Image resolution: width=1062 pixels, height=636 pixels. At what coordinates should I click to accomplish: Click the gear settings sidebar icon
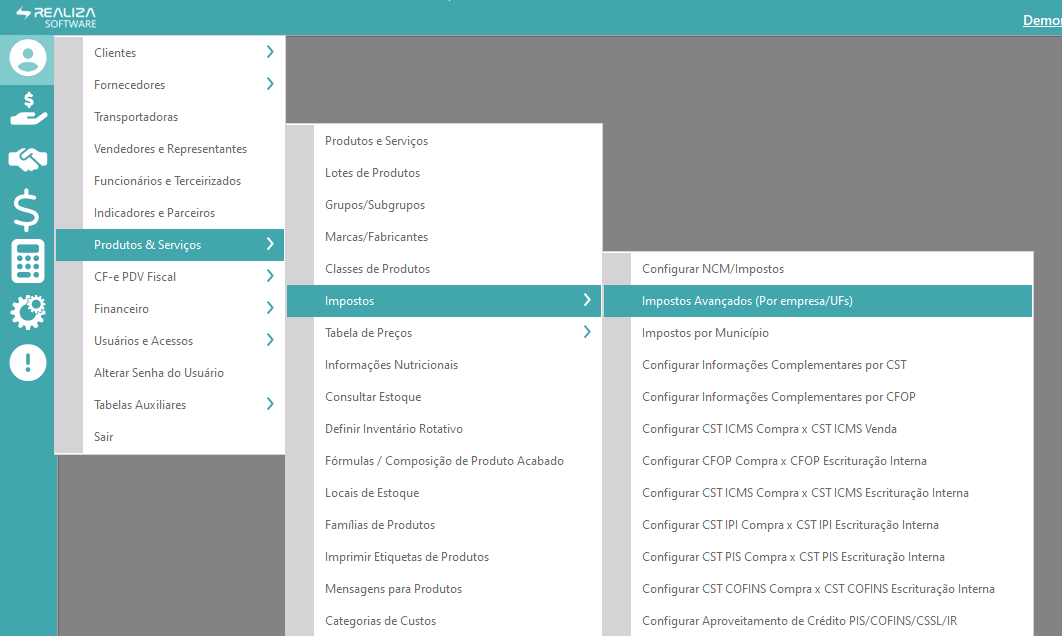tap(28, 312)
